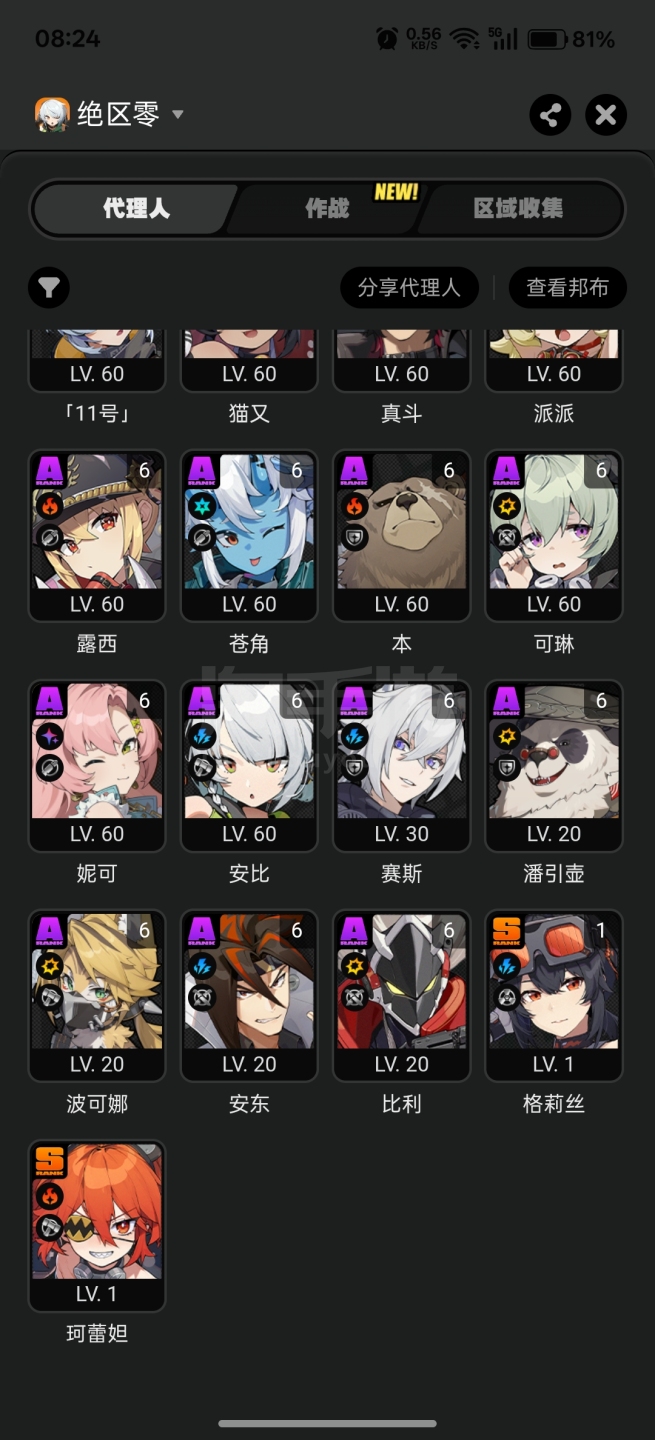Switch to the 作战 tab
655x1440 pixels.
[327, 208]
